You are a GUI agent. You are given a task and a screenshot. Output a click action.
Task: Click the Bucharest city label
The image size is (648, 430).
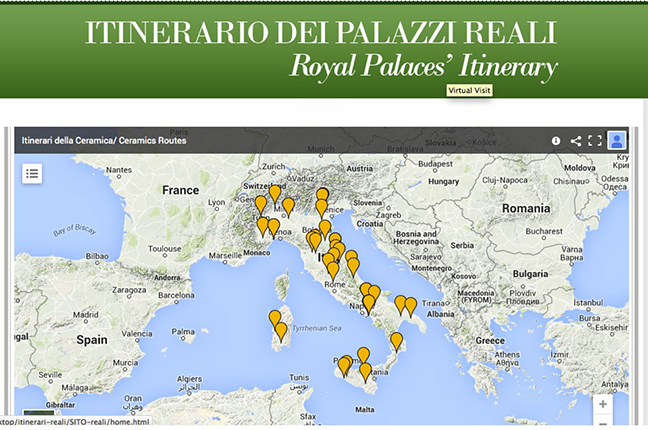point(544,231)
